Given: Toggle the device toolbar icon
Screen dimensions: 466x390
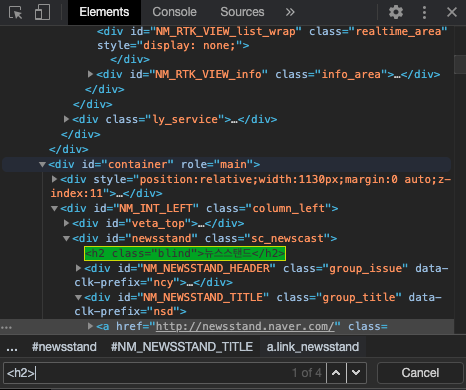Looking at the screenshot, I should [x=43, y=12].
